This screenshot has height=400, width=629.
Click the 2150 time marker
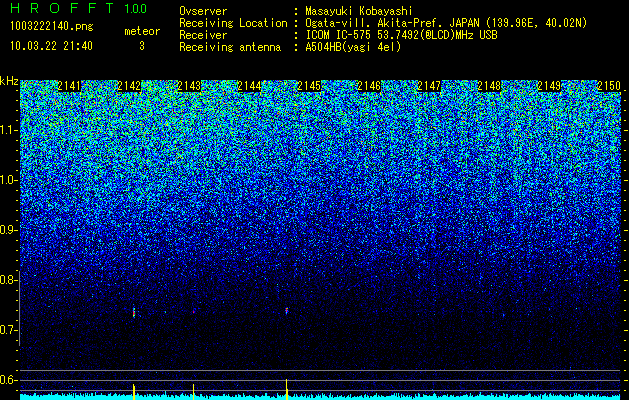click(609, 86)
